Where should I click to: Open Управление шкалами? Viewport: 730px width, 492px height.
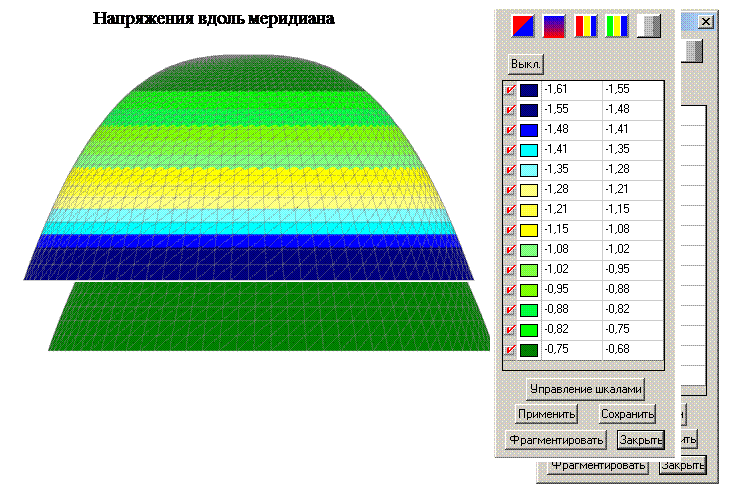pos(586,389)
